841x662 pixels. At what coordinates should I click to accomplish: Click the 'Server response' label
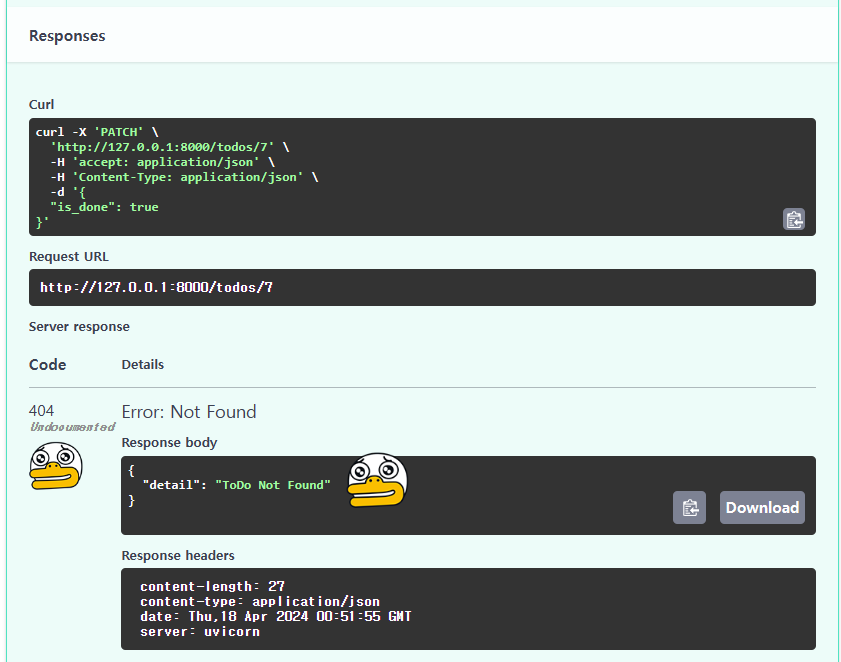pyautogui.click(x=79, y=327)
